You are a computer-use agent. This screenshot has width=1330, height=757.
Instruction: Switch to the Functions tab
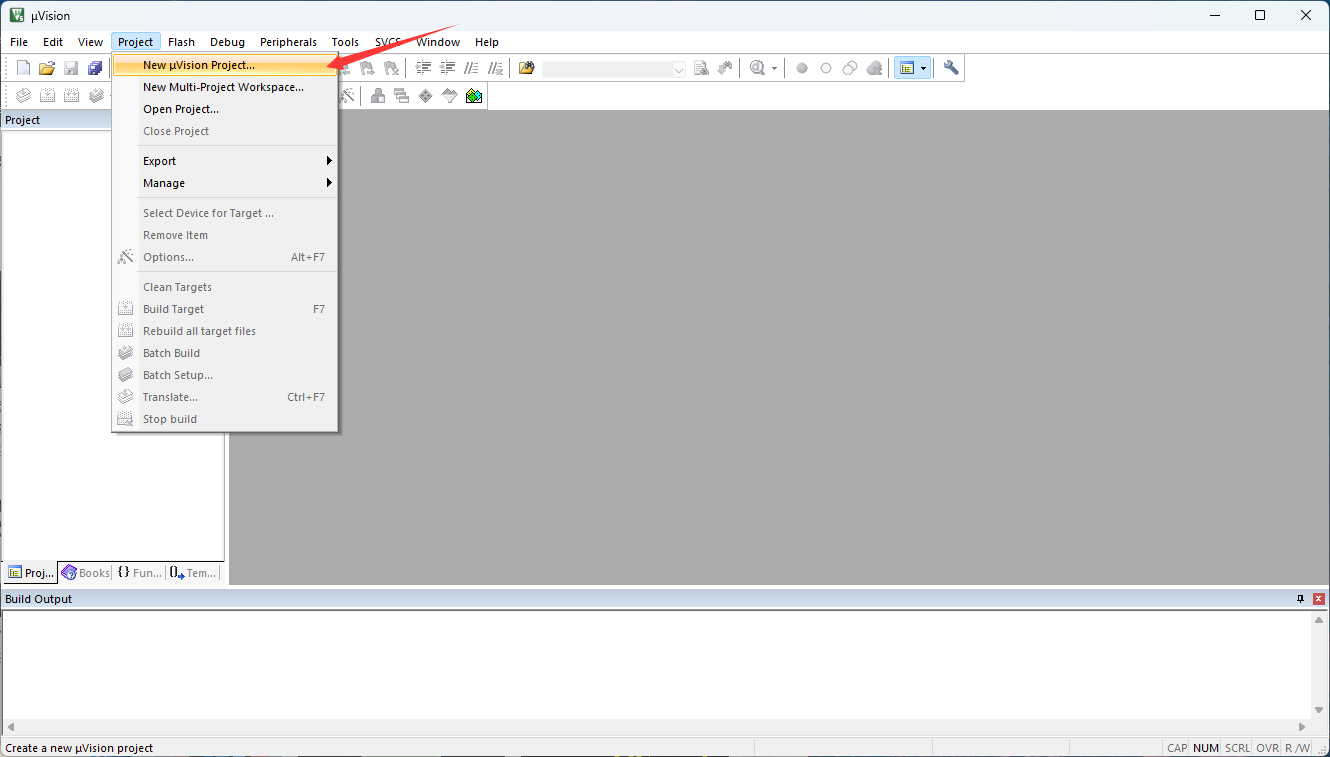pos(139,573)
